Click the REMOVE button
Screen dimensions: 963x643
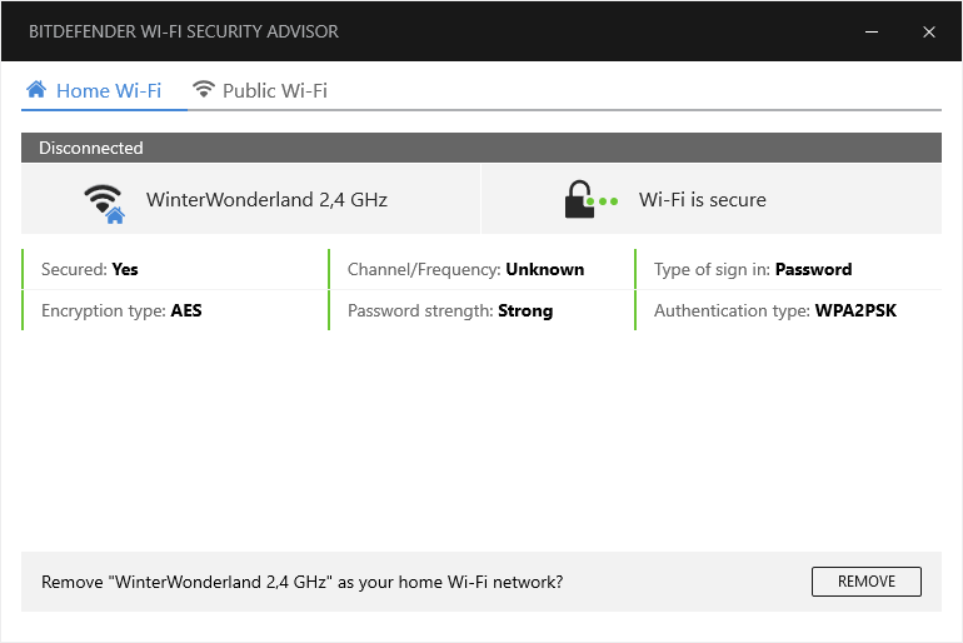tap(866, 581)
